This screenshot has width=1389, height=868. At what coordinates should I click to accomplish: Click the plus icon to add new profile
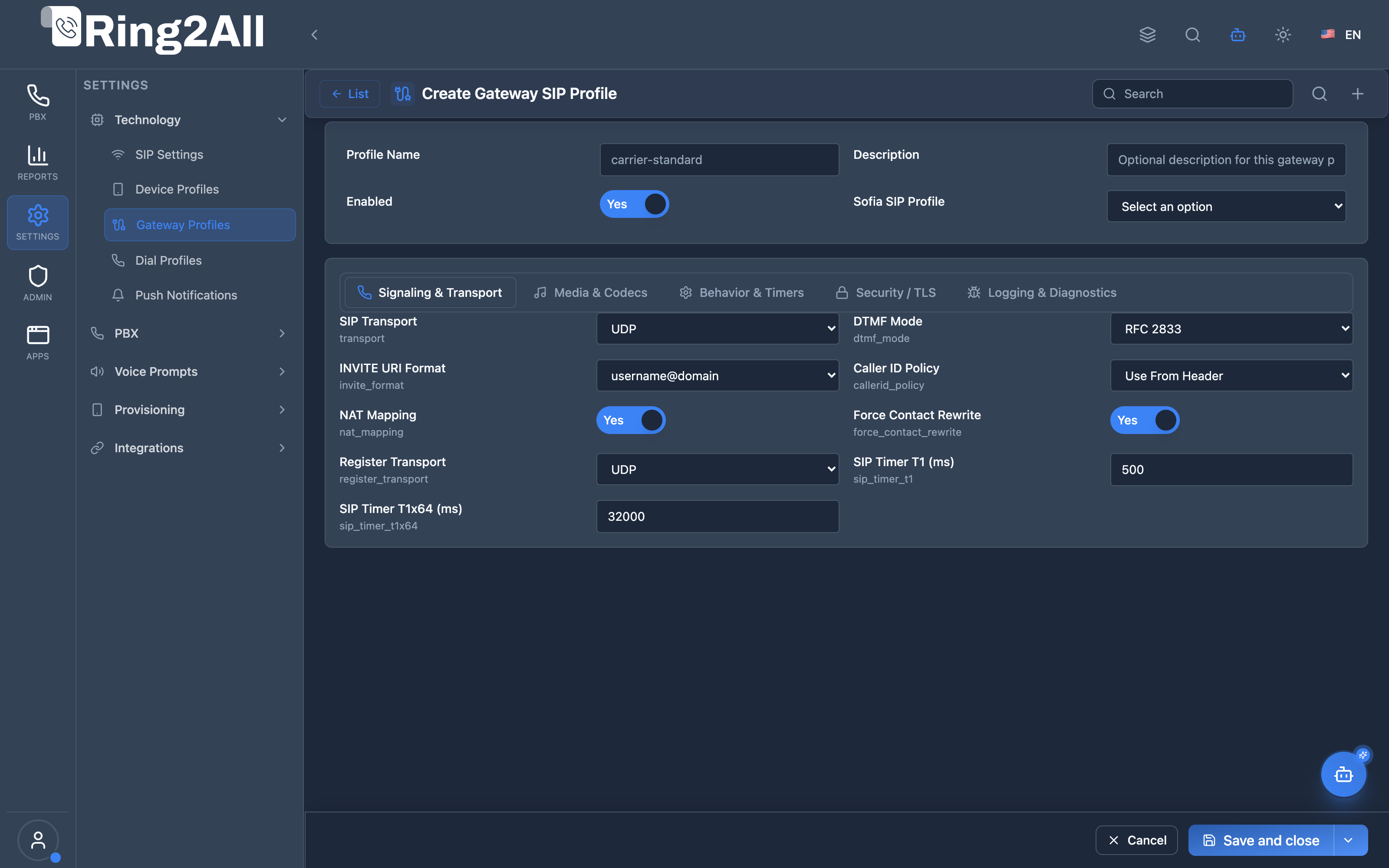[1357, 94]
